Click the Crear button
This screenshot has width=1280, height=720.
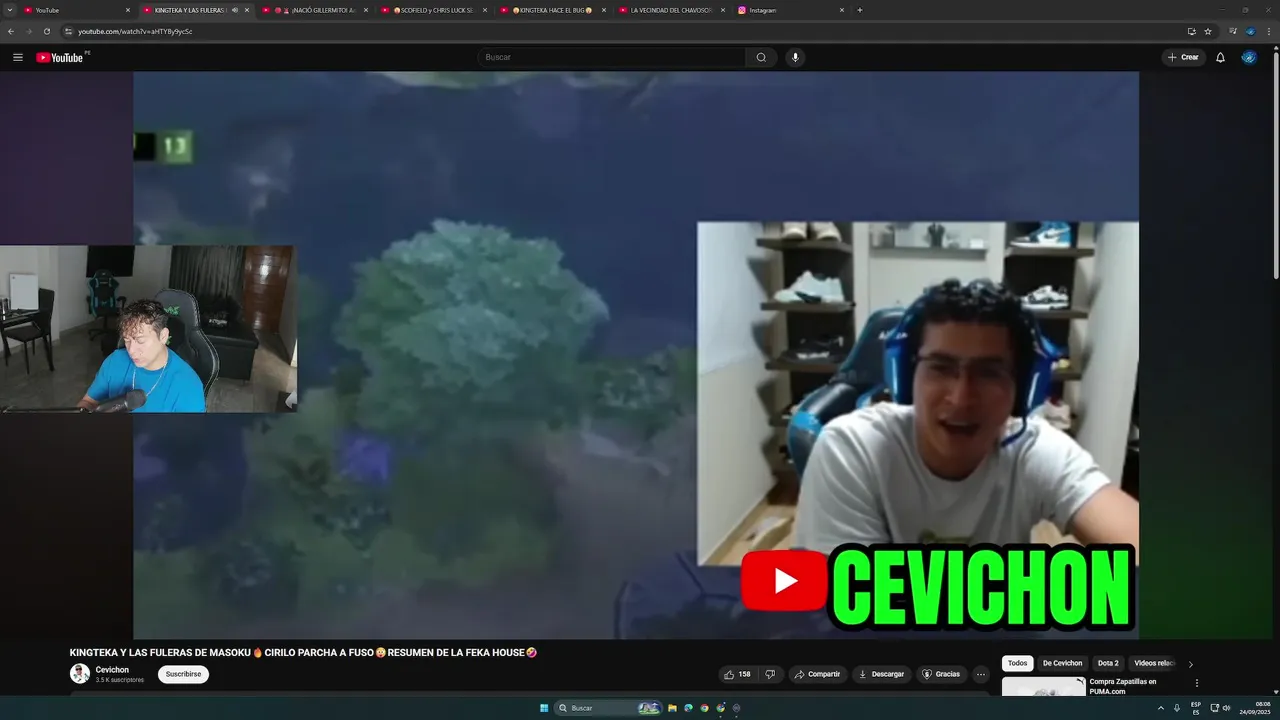click(1183, 57)
